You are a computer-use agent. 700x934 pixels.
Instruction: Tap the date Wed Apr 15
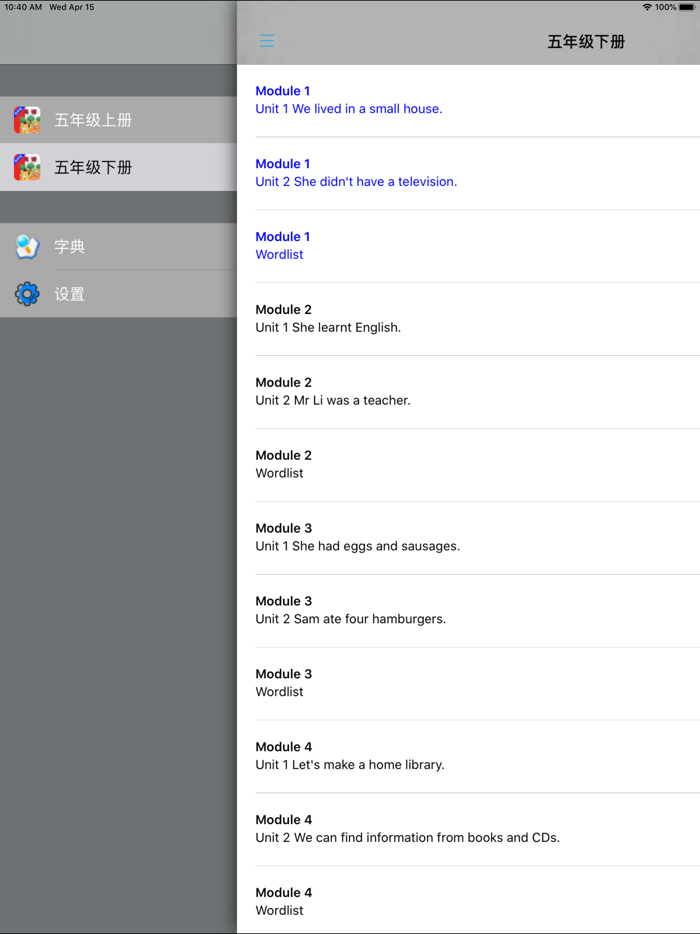point(71,7)
